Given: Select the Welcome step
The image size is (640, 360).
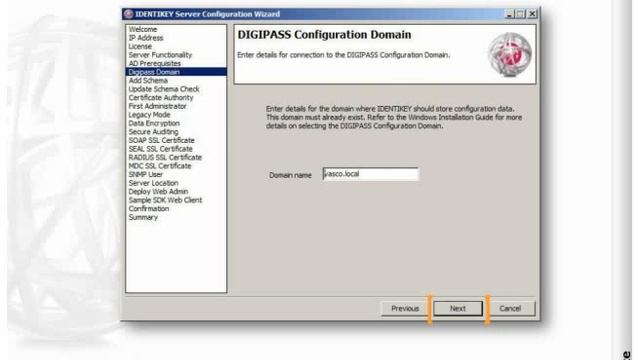Looking at the screenshot, I should click(143, 29).
